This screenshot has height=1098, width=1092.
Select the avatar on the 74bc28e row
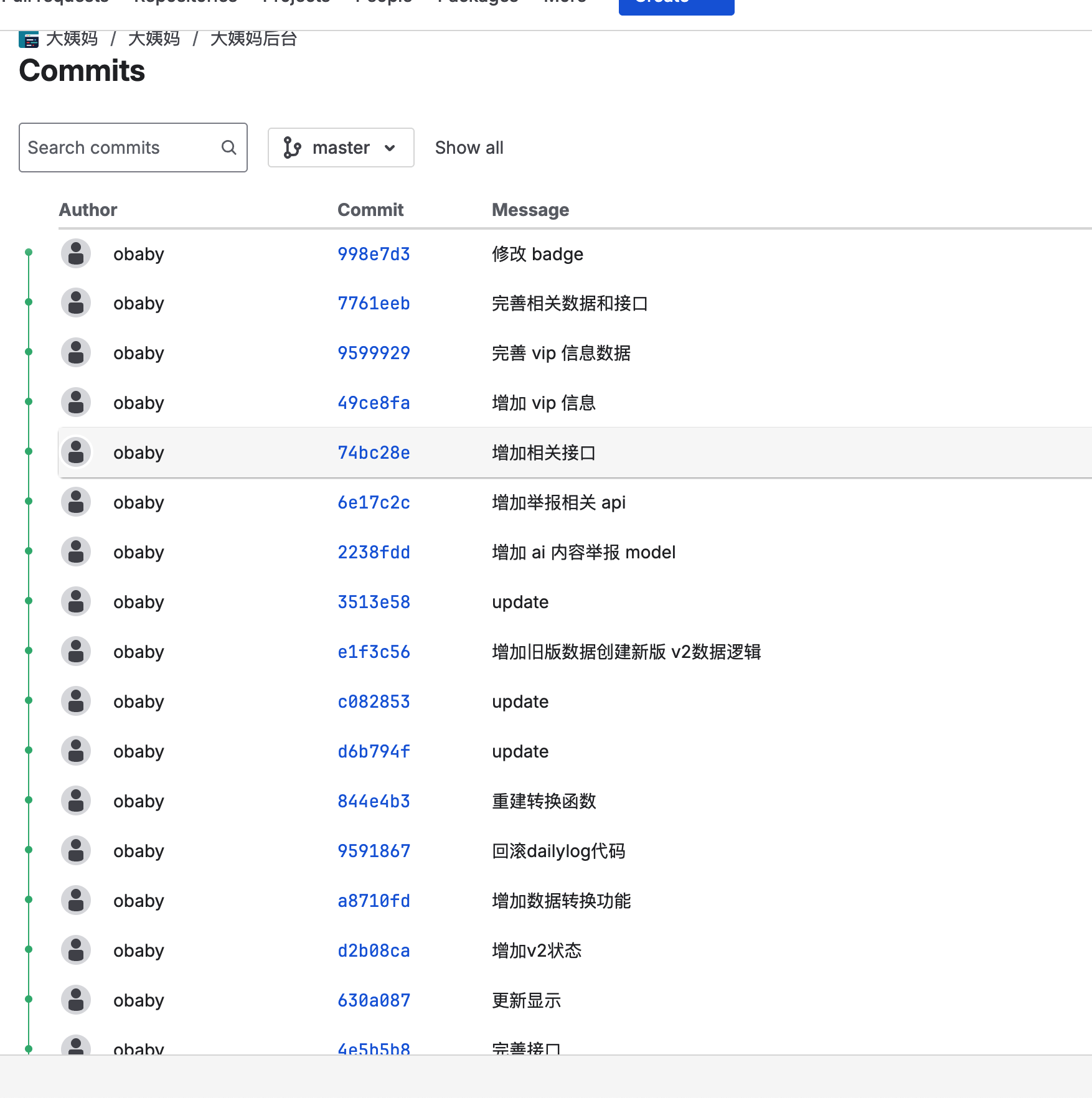[x=76, y=453]
